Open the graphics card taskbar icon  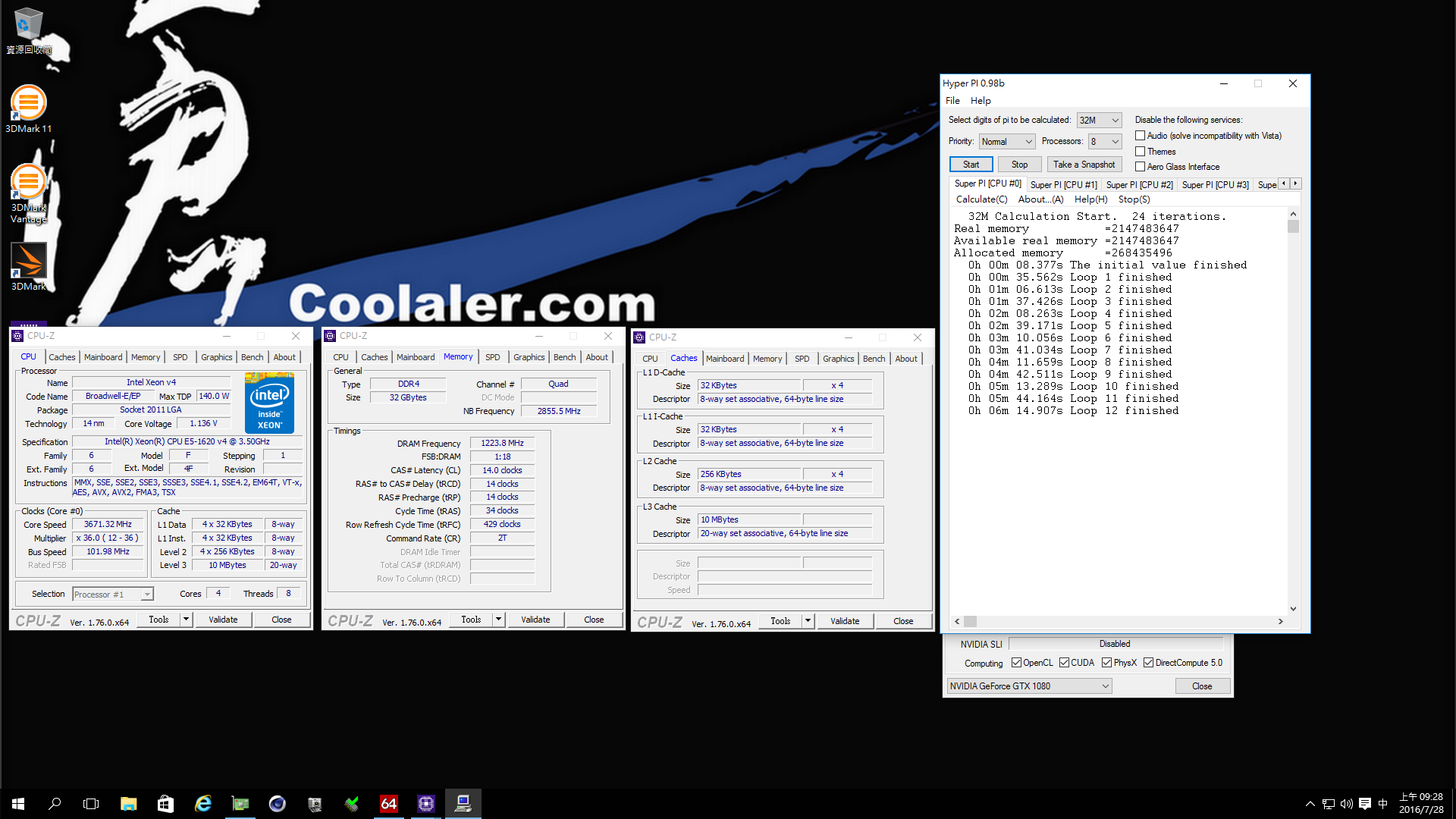(240, 804)
